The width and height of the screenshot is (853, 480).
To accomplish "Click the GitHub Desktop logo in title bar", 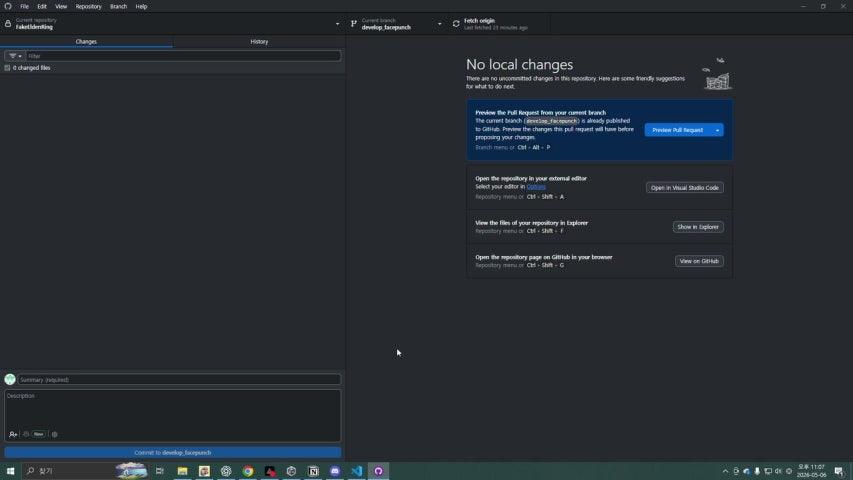I will pos(8,7).
